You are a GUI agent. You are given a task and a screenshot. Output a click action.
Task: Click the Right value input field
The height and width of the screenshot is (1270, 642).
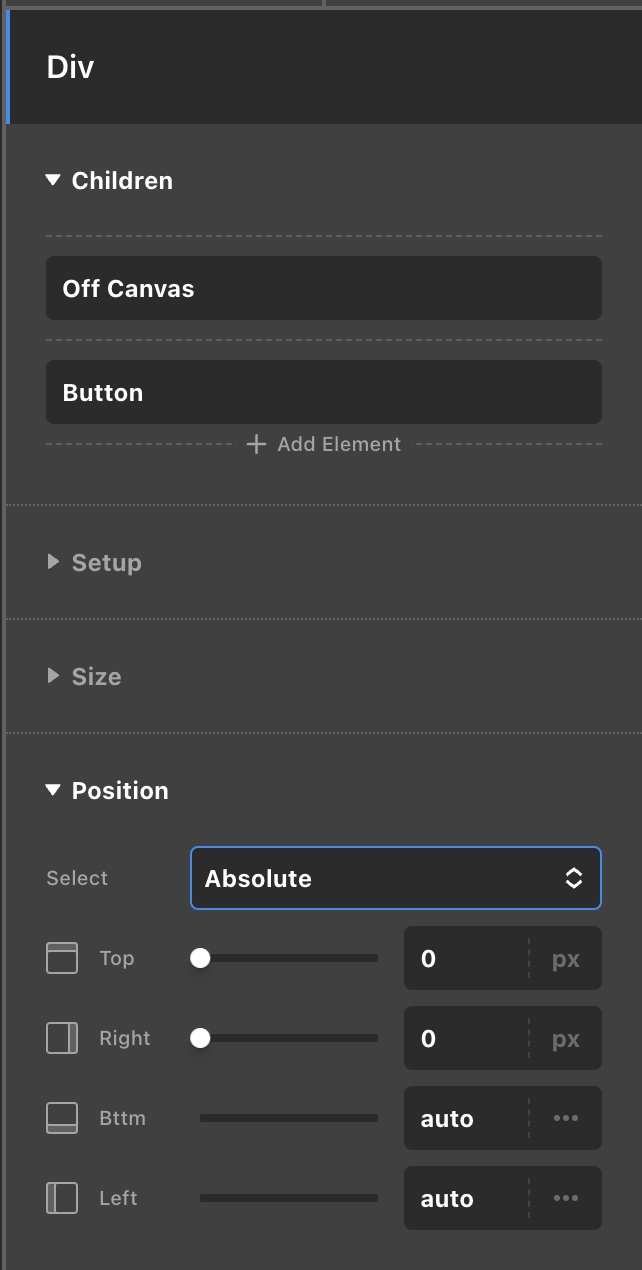click(465, 1038)
